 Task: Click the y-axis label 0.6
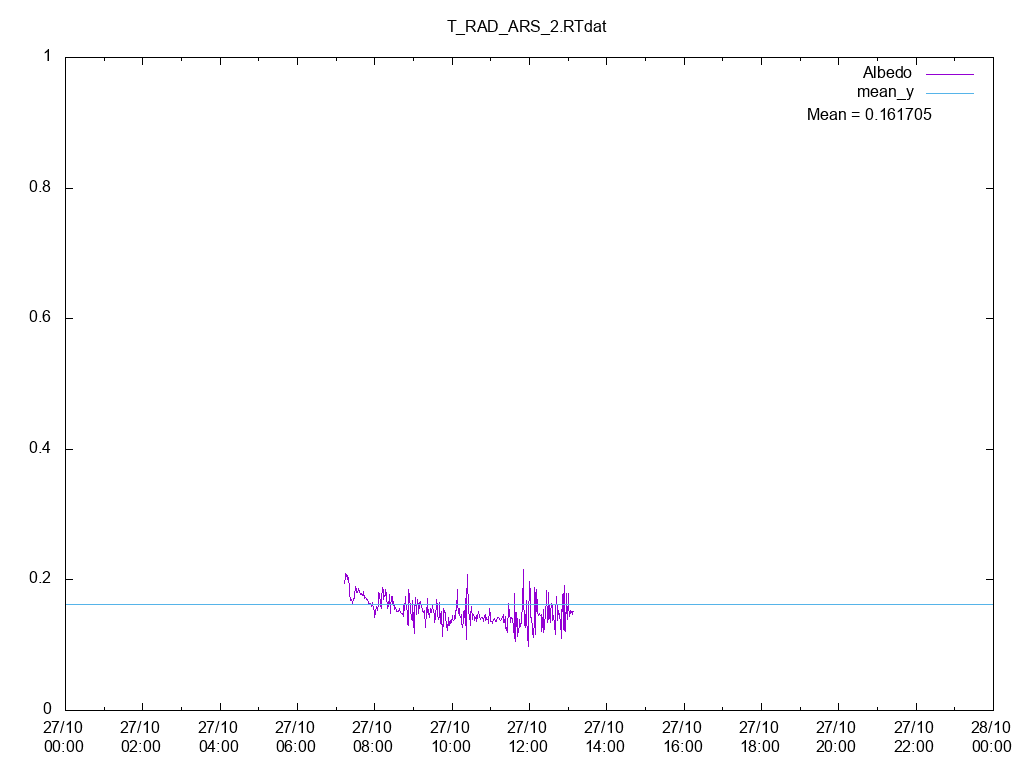tap(40, 317)
